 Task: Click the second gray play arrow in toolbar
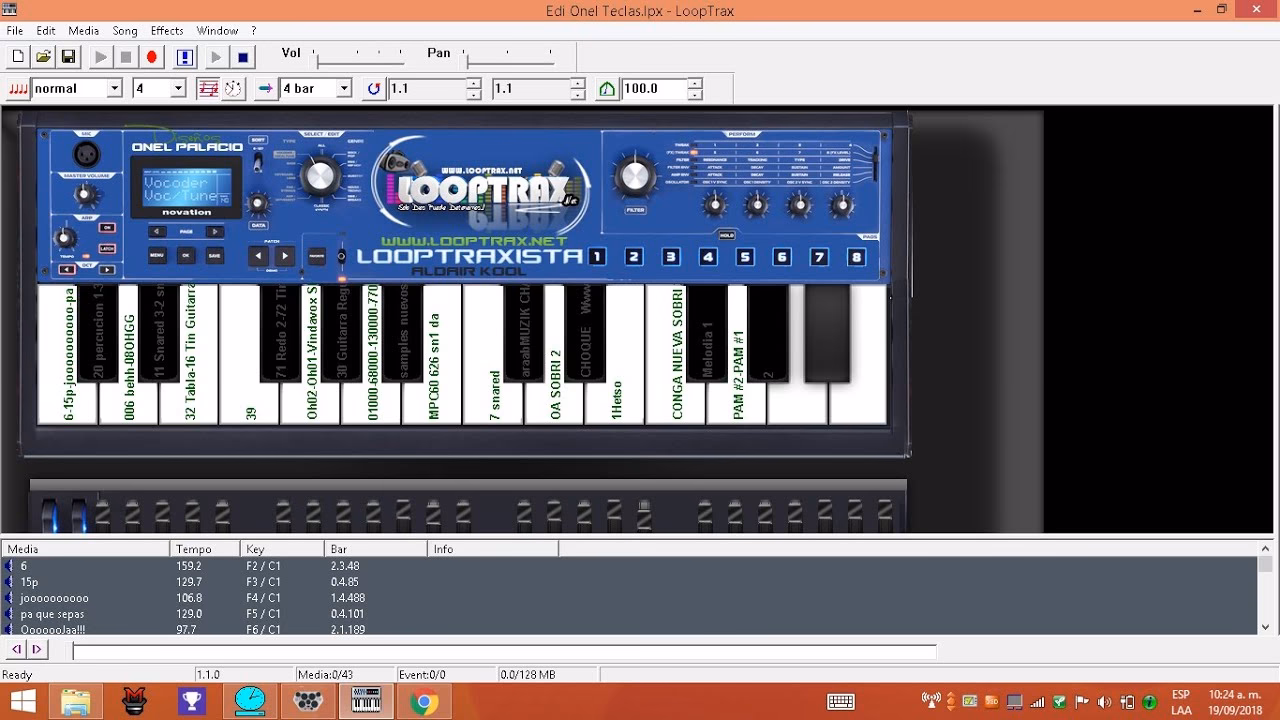[216, 57]
